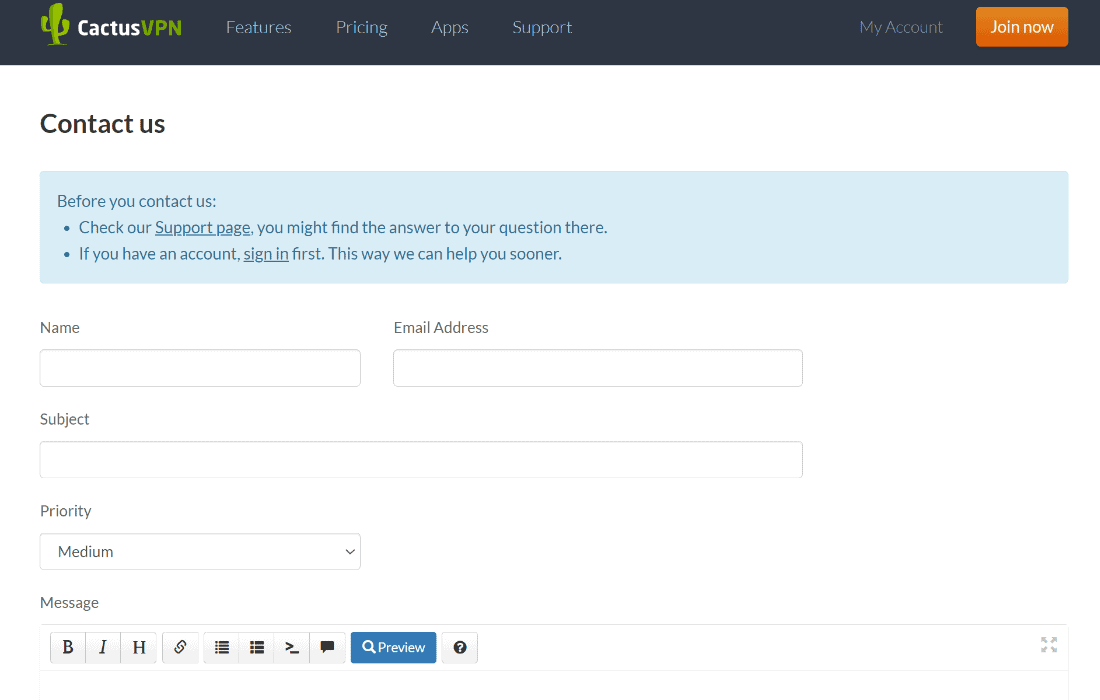1100x700 pixels.
Task: Open the editor help question mark
Action: (x=460, y=648)
